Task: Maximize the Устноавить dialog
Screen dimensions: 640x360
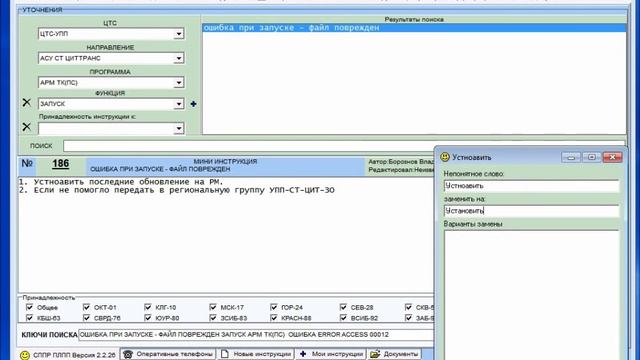Action: [x=591, y=157]
